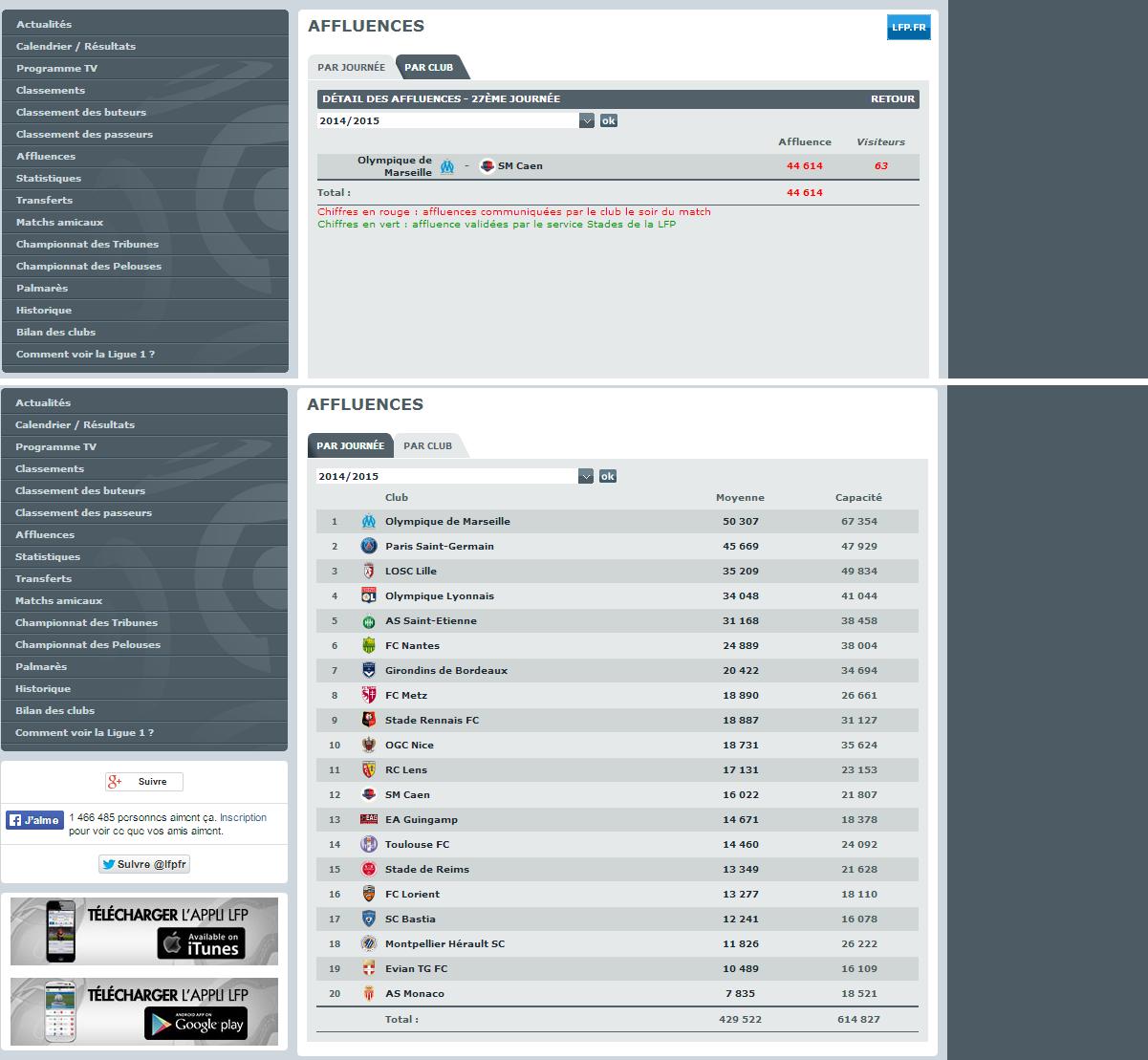Select the Olympique Lyonnais crest icon
This screenshot has height=1060, width=1148.
(369, 596)
